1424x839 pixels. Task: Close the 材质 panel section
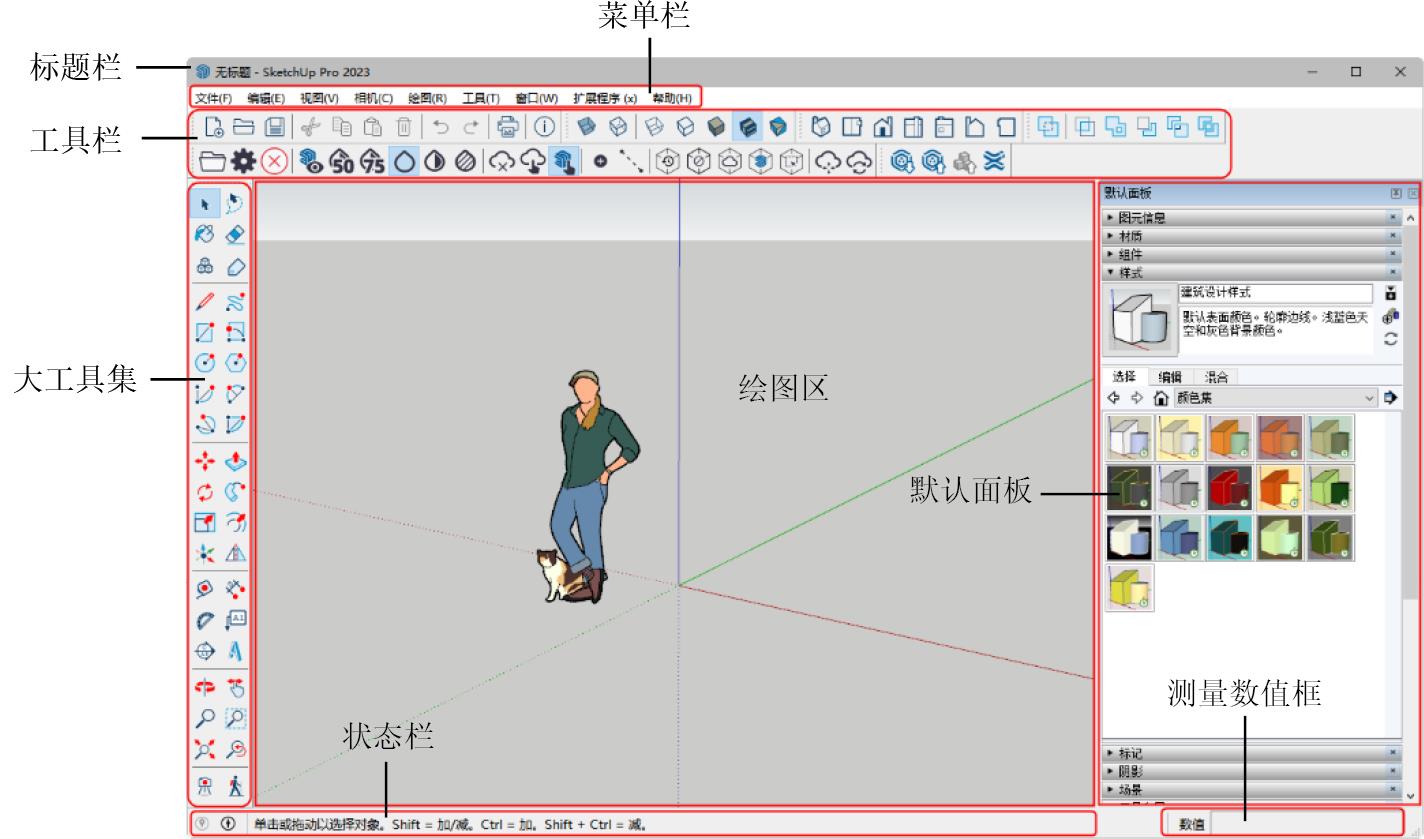[x=1394, y=235]
